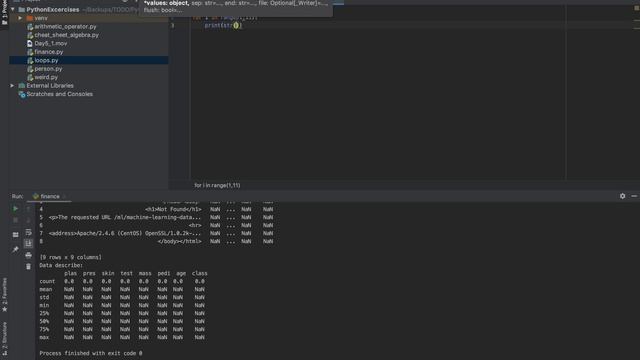Click the 'Data describe:' console line

[61, 265]
